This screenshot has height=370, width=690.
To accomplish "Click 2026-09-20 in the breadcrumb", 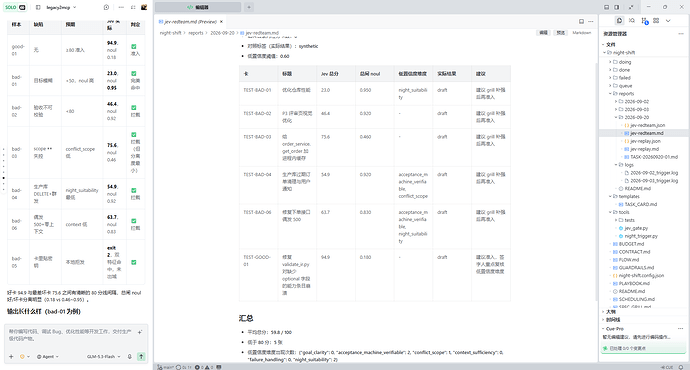I will click(222, 33).
